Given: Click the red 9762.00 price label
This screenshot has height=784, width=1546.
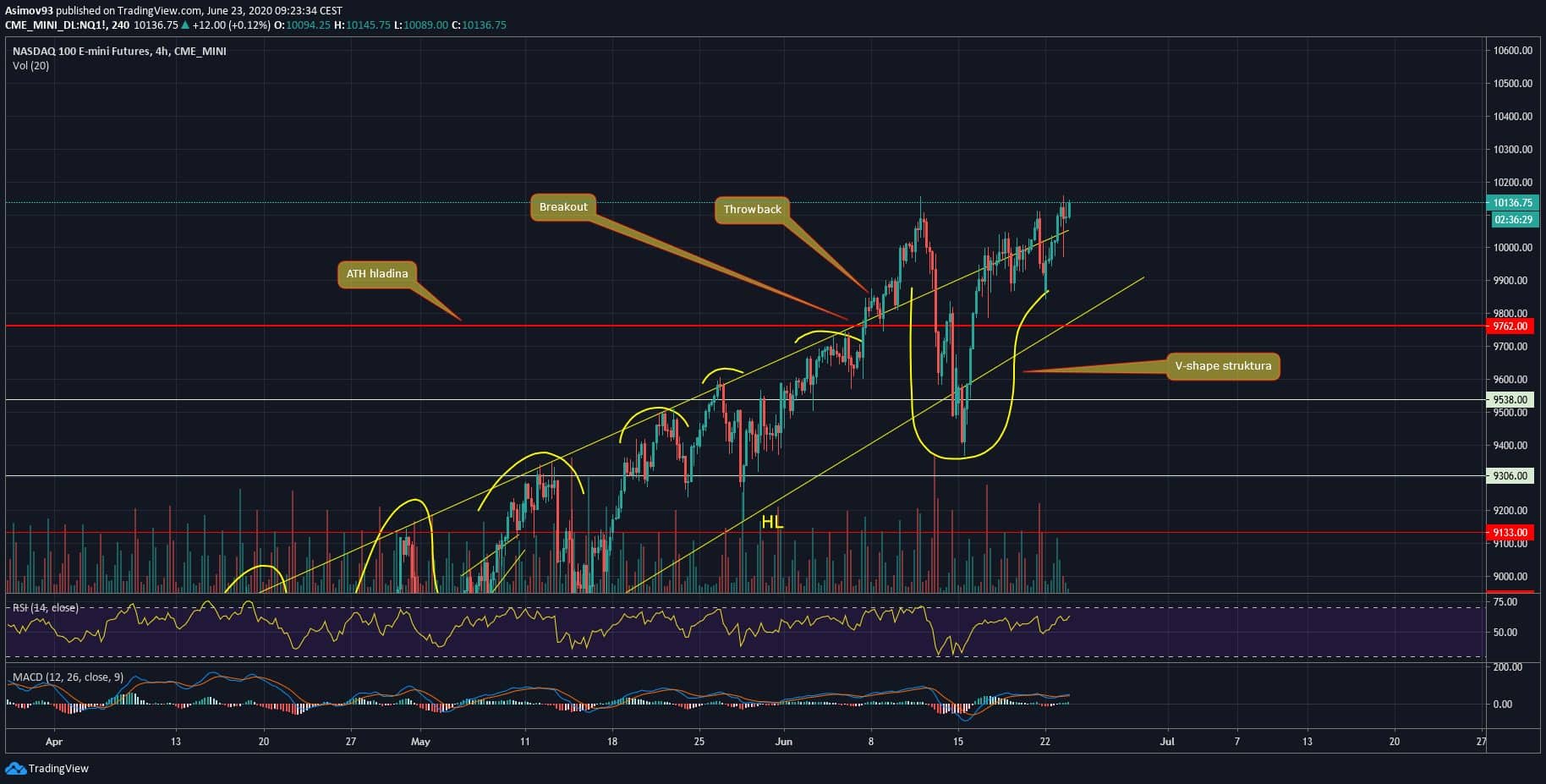Looking at the screenshot, I should (x=1510, y=326).
